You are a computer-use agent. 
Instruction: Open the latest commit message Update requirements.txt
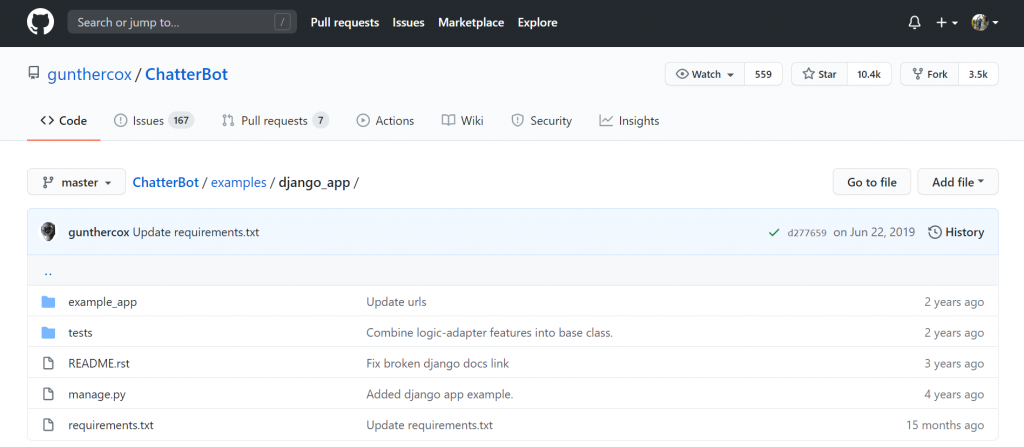pos(196,232)
